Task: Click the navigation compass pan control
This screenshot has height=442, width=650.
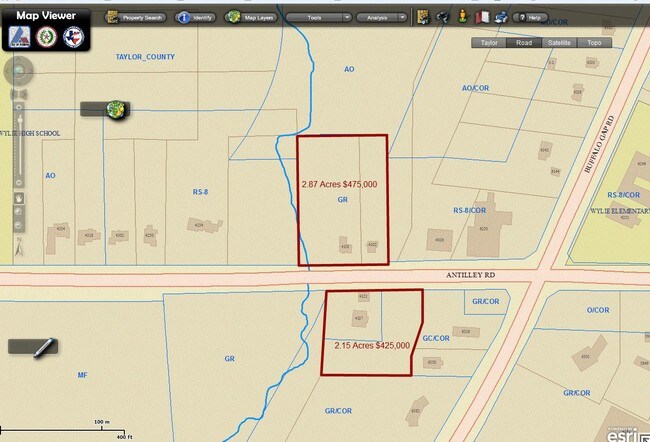Action: 18,69
